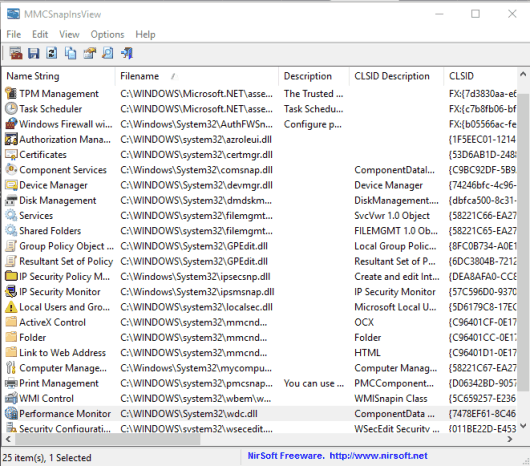Click the HTML CLSID description cell

click(x=367, y=353)
